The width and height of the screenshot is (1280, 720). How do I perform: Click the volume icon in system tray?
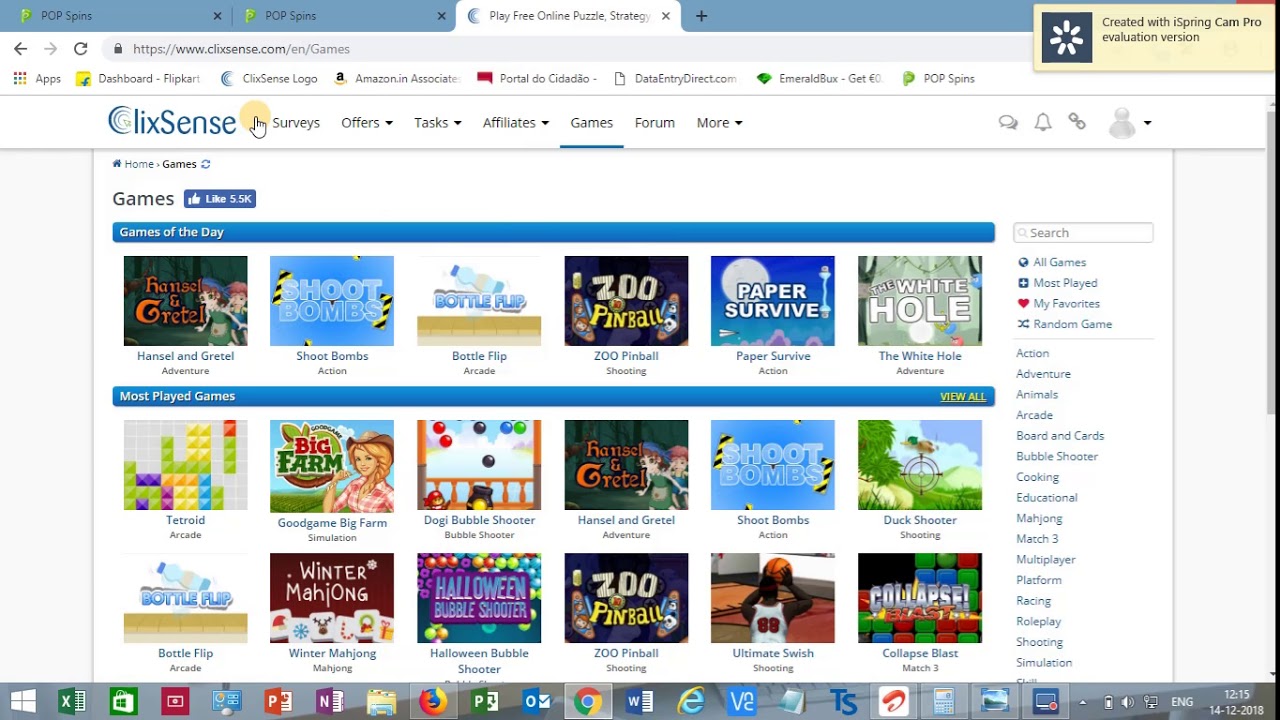tap(1128, 702)
